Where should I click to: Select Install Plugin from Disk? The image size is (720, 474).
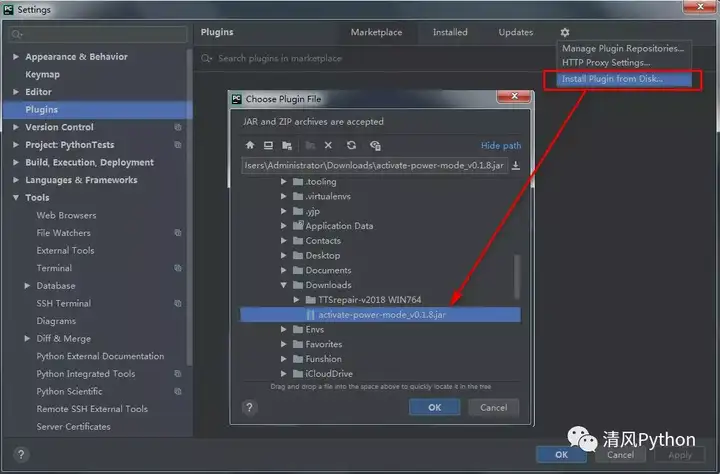[624, 79]
